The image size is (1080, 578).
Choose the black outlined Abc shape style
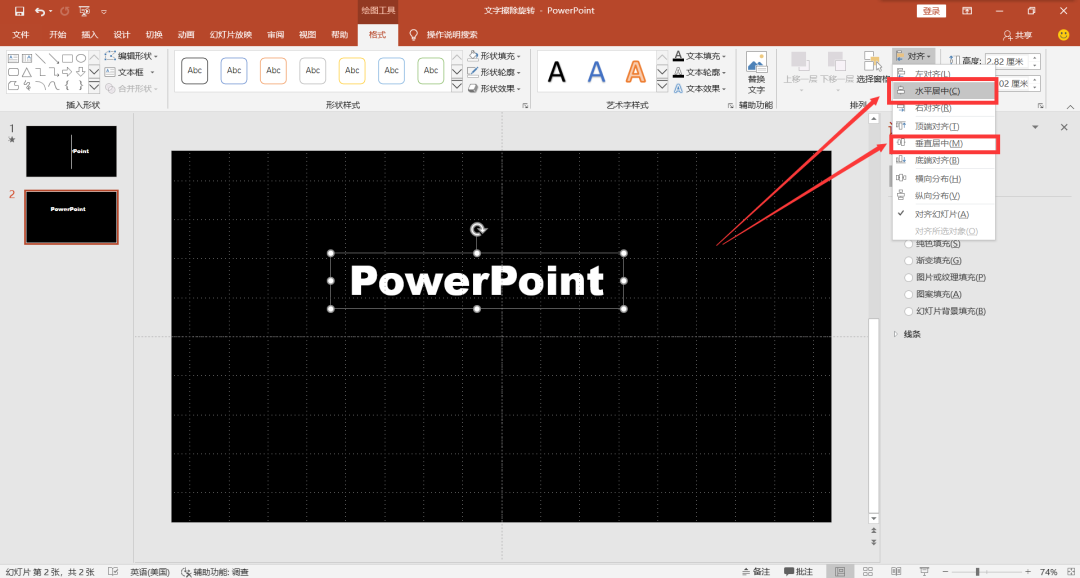click(195, 70)
